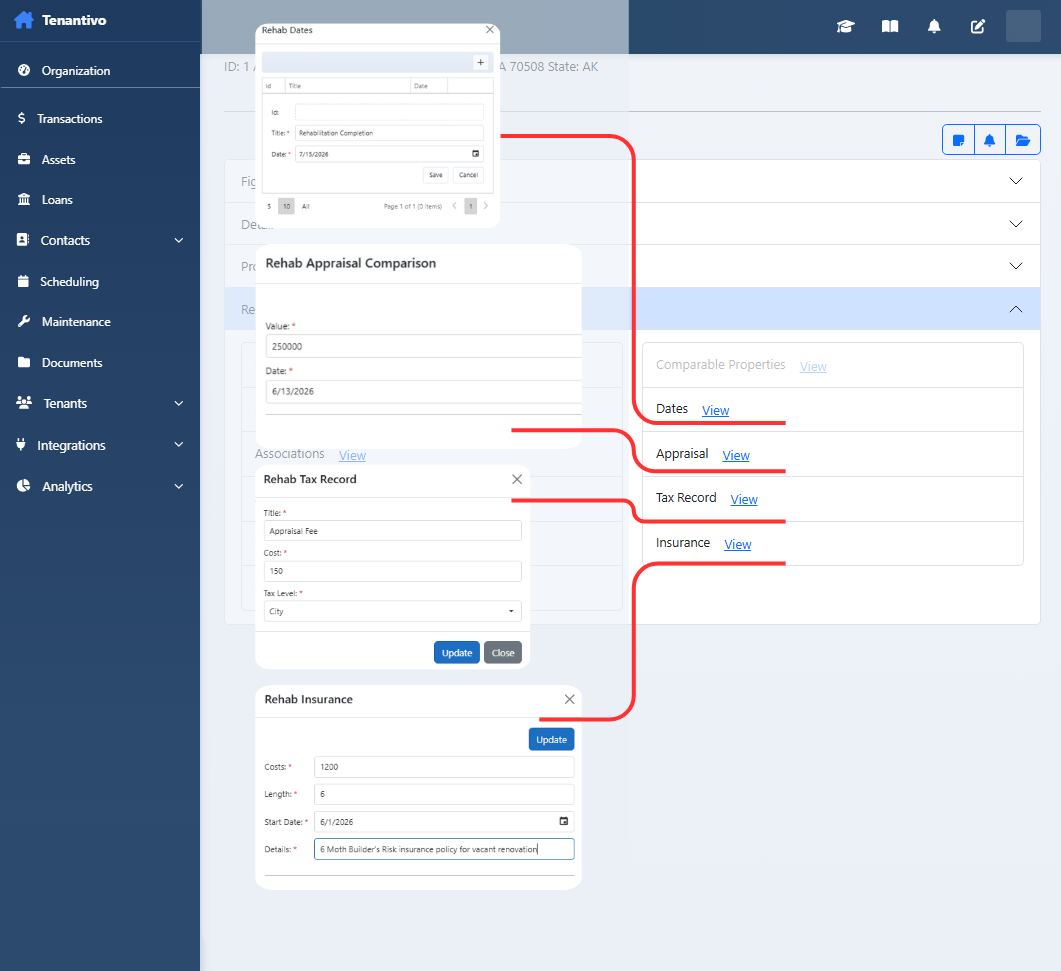Click the tax record Cost field showing 150
Image resolution: width=1061 pixels, height=971 pixels.
[392, 570]
